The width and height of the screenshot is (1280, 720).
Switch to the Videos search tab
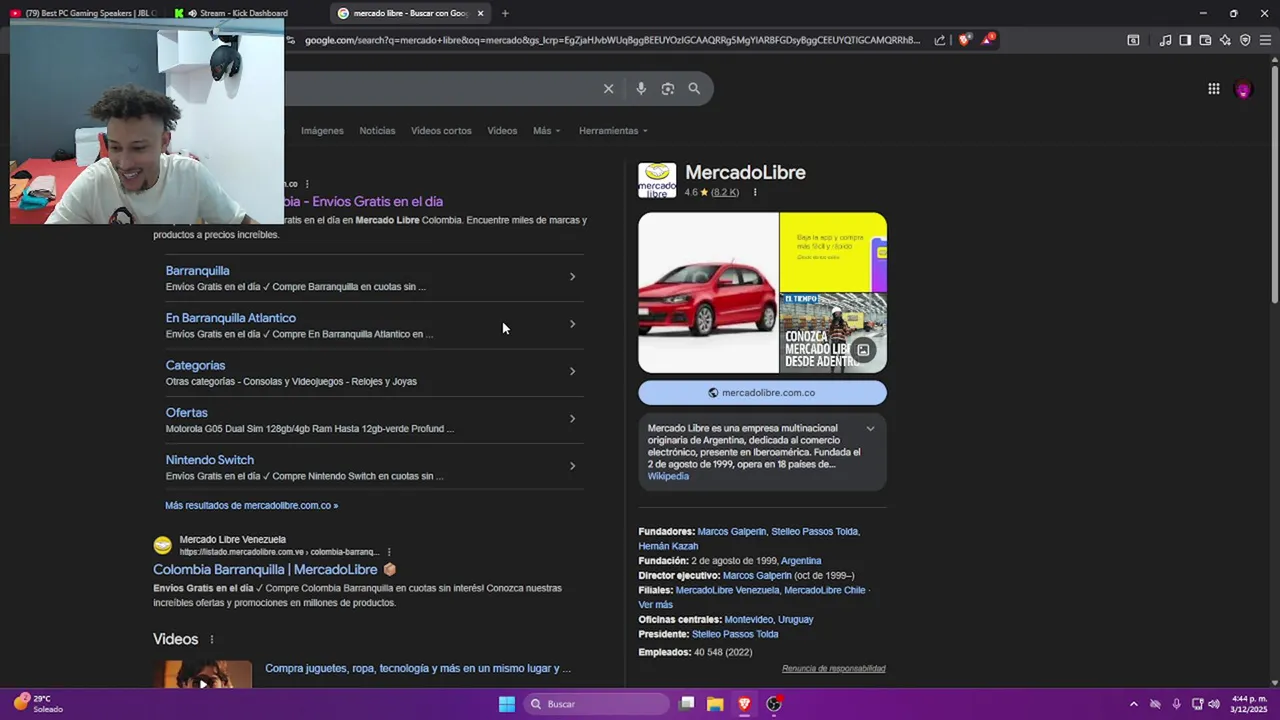click(x=502, y=131)
